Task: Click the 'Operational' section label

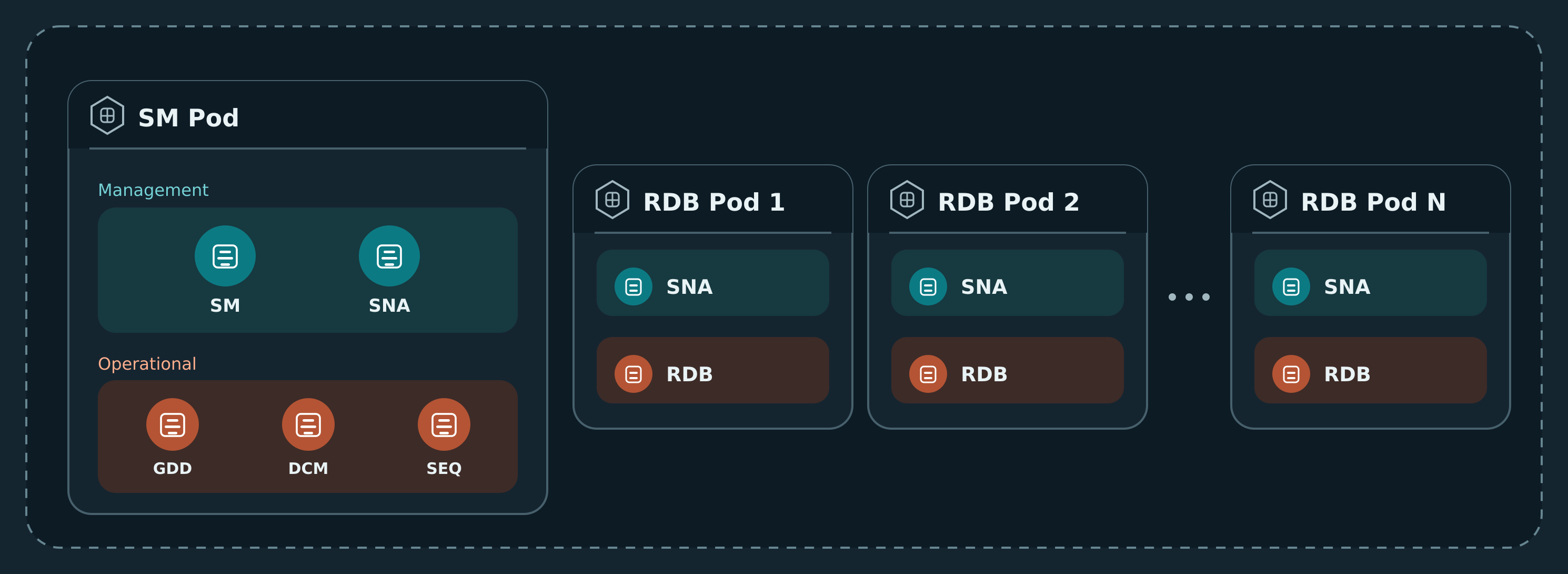Action: [147, 364]
